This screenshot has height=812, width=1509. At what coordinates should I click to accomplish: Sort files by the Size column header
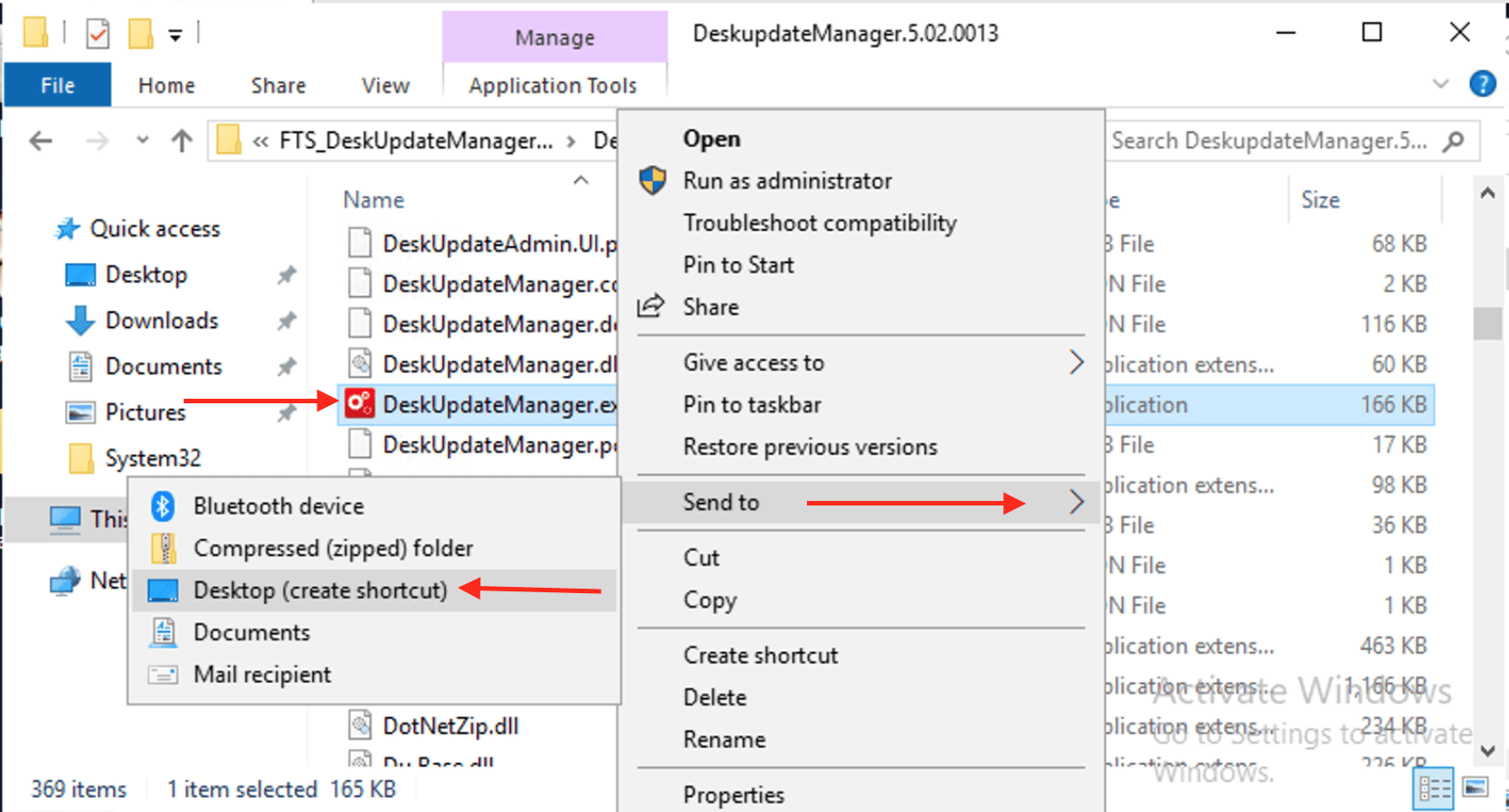[x=1320, y=200]
